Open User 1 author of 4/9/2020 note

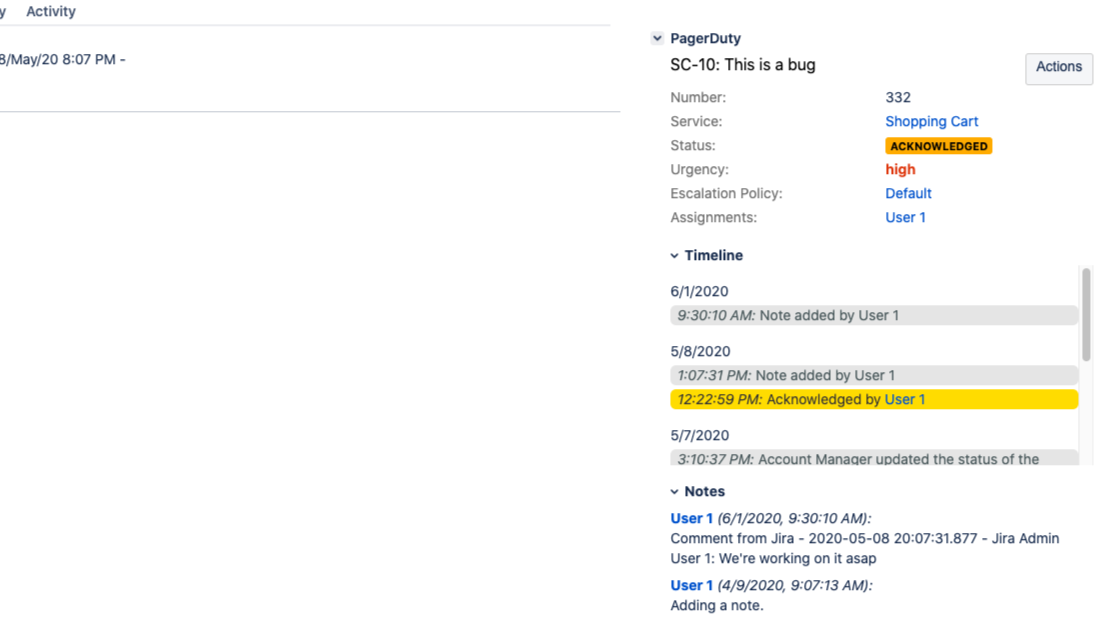coord(691,585)
